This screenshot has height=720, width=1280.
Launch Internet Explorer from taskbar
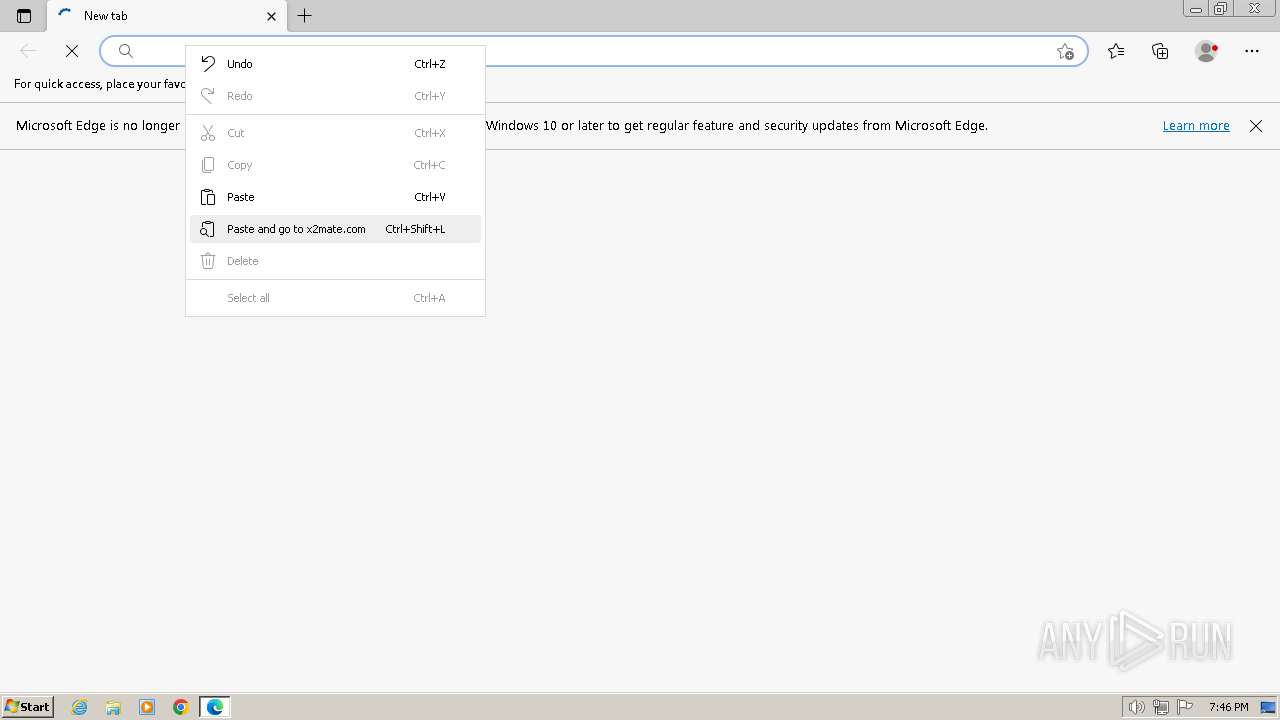click(x=80, y=707)
